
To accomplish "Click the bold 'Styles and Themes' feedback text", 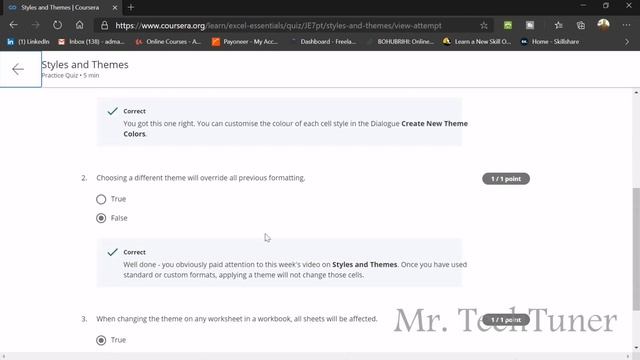I will (x=364, y=264).
